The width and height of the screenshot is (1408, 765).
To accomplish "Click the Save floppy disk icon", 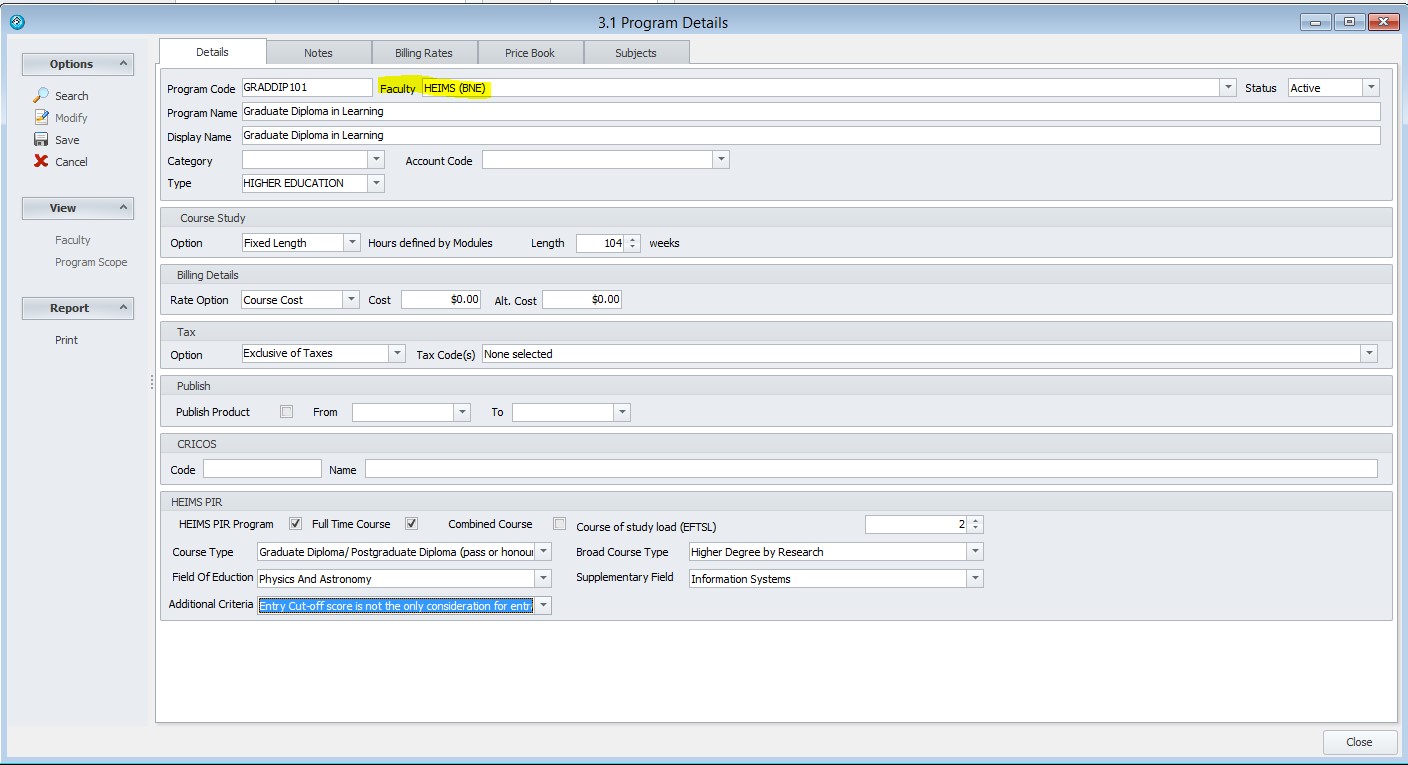I will pos(41,140).
